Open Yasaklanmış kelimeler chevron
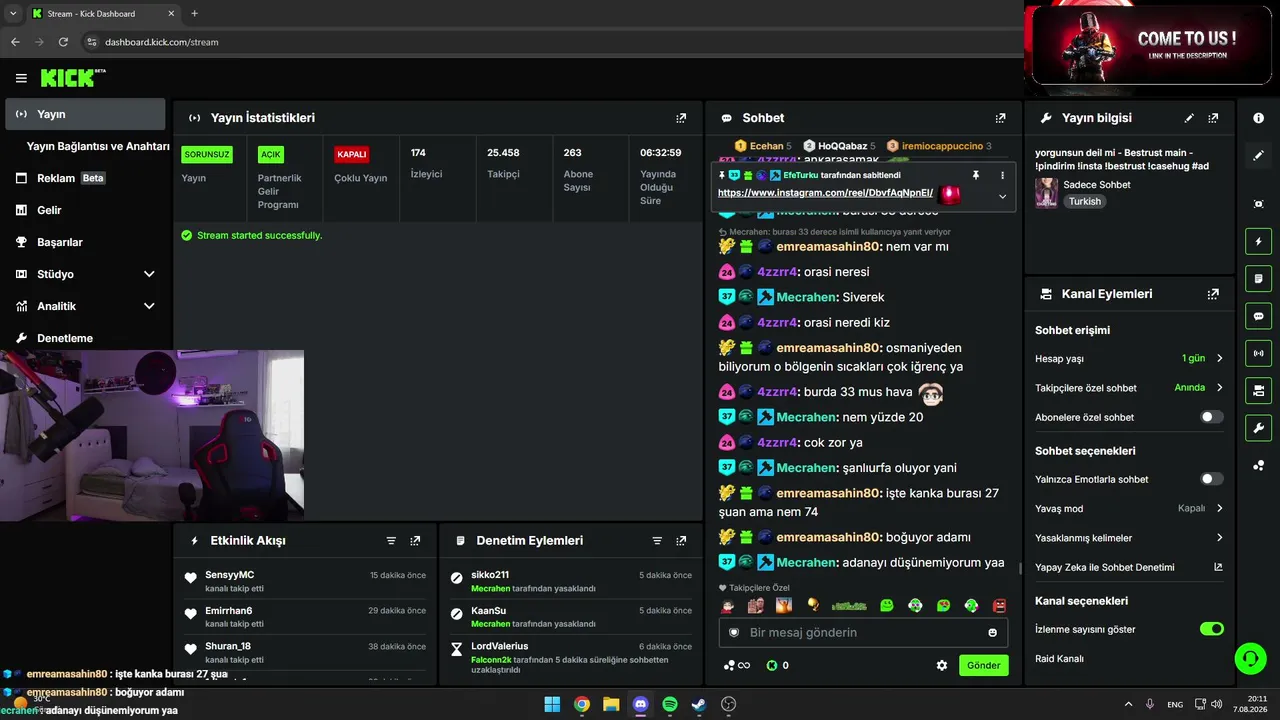This screenshot has width=1280, height=720. tap(1219, 538)
